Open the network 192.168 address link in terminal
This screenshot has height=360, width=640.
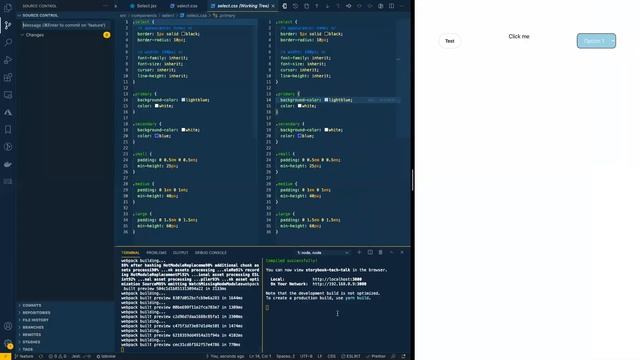(339, 284)
